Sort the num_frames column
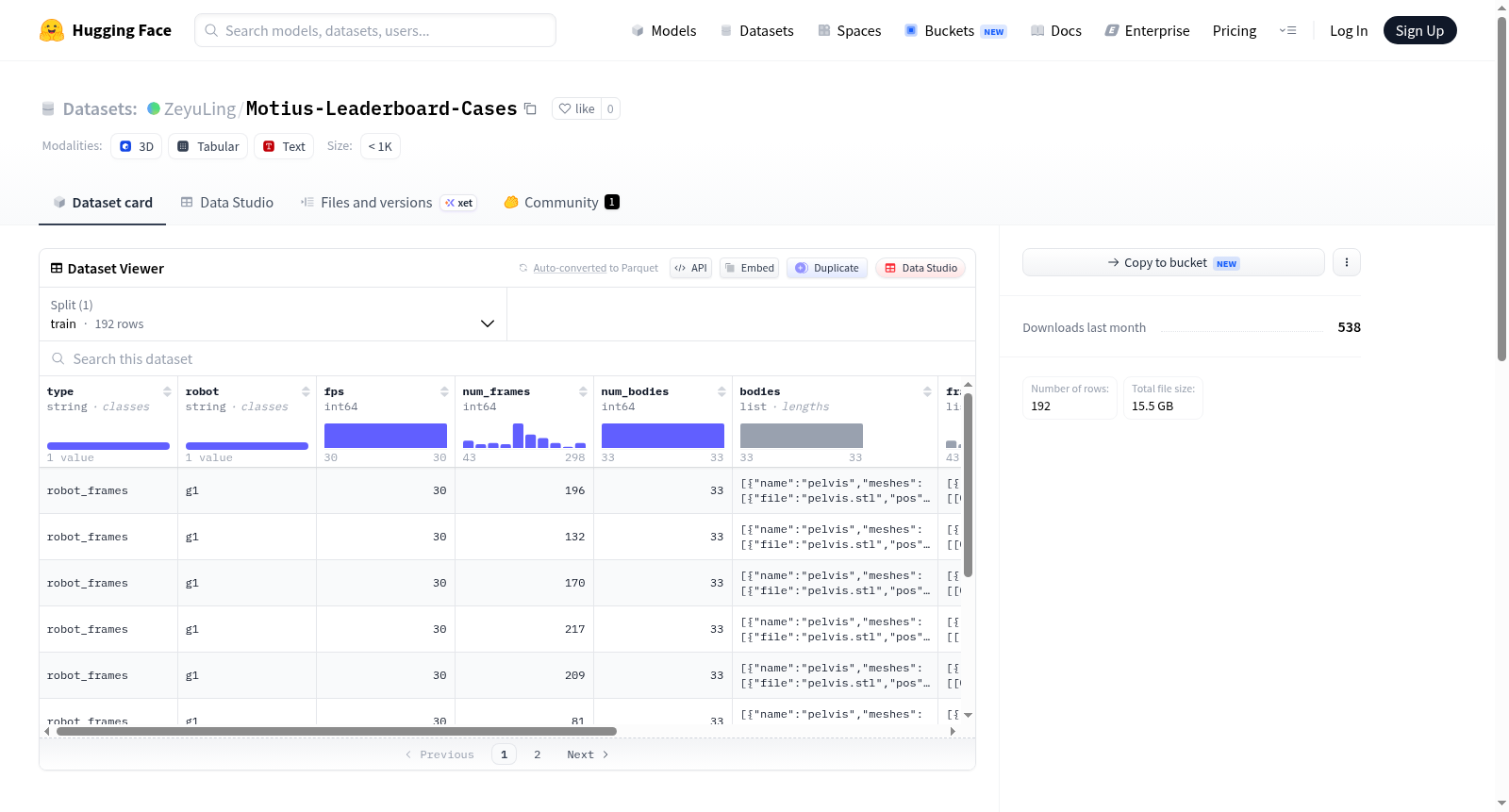 583,391
